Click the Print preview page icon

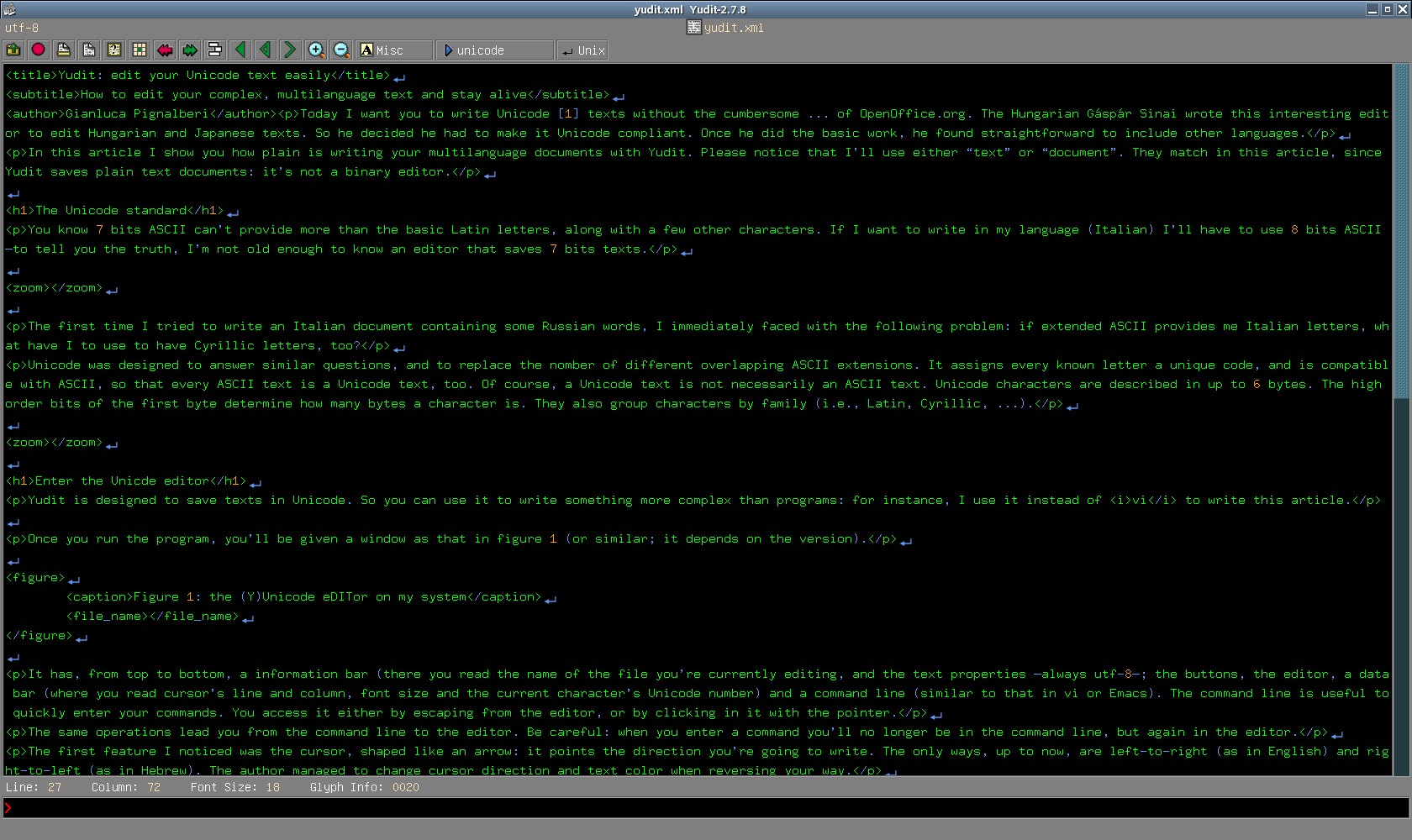[89, 50]
